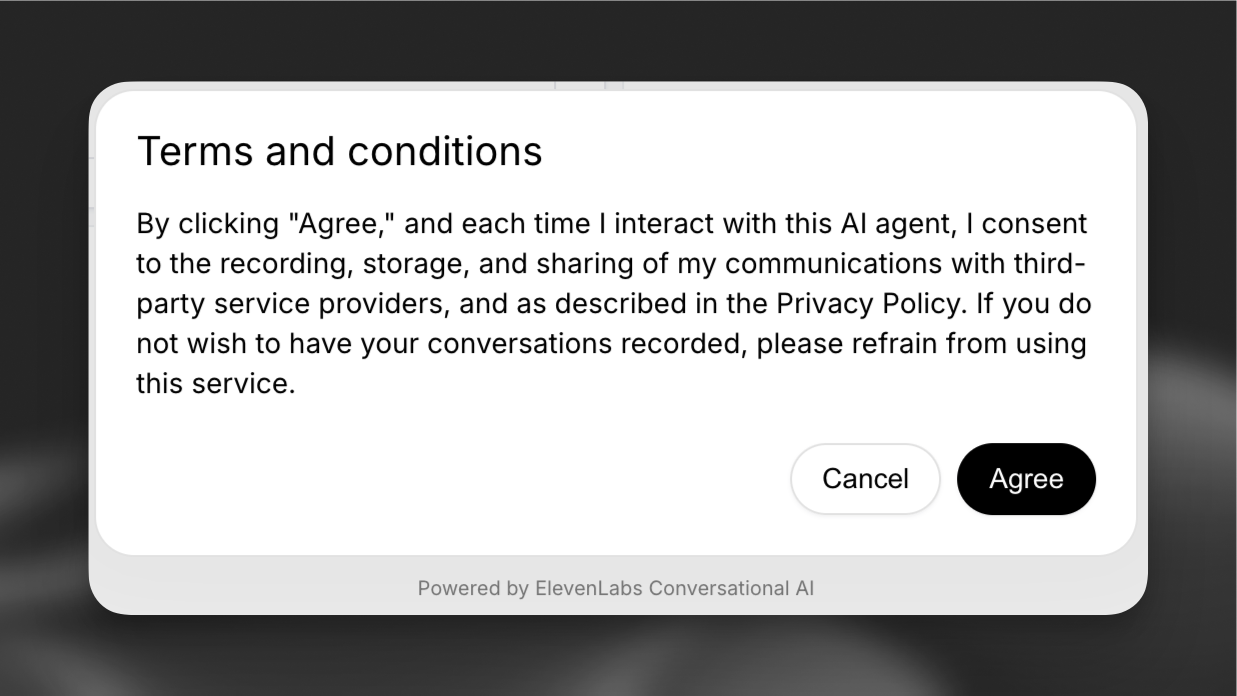Click the words "Powered by" in the footer
This screenshot has width=1237, height=696.
(473, 588)
